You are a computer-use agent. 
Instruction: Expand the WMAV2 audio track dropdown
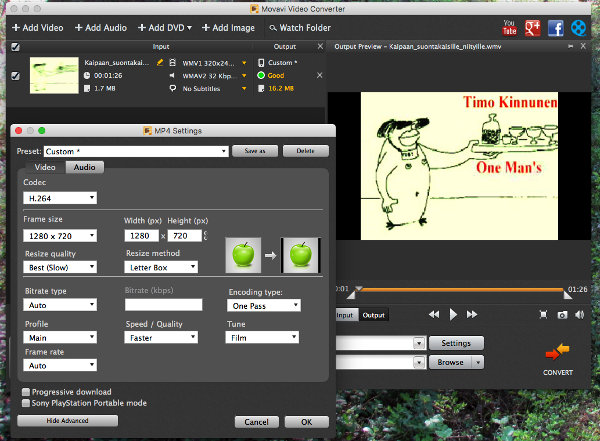pyautogui.click(x=244, y=76)
